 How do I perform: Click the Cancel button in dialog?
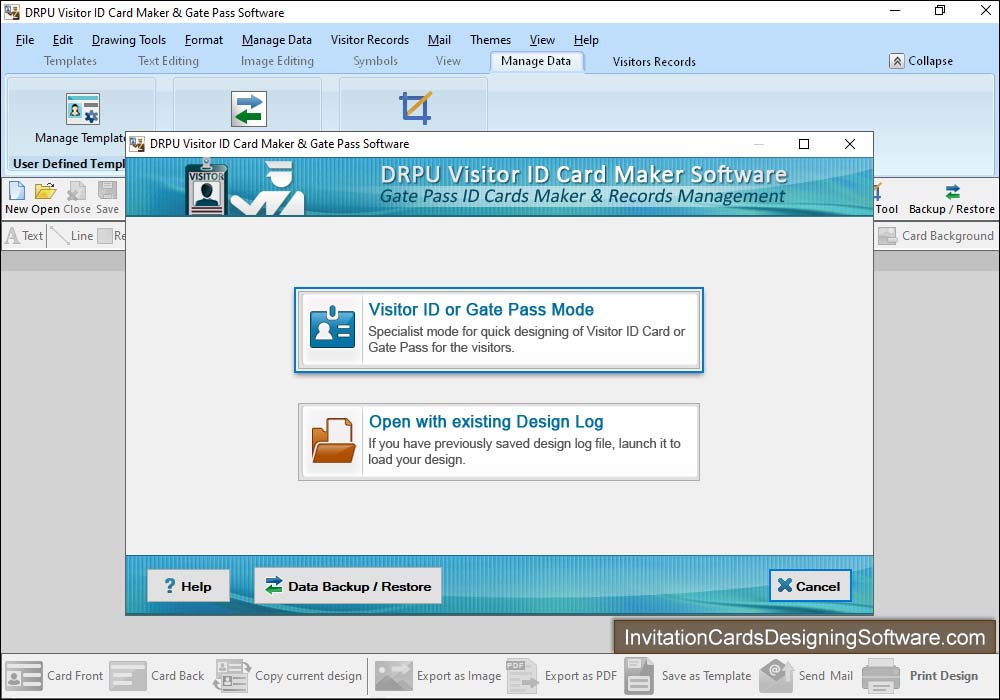(x=810, y=586)
